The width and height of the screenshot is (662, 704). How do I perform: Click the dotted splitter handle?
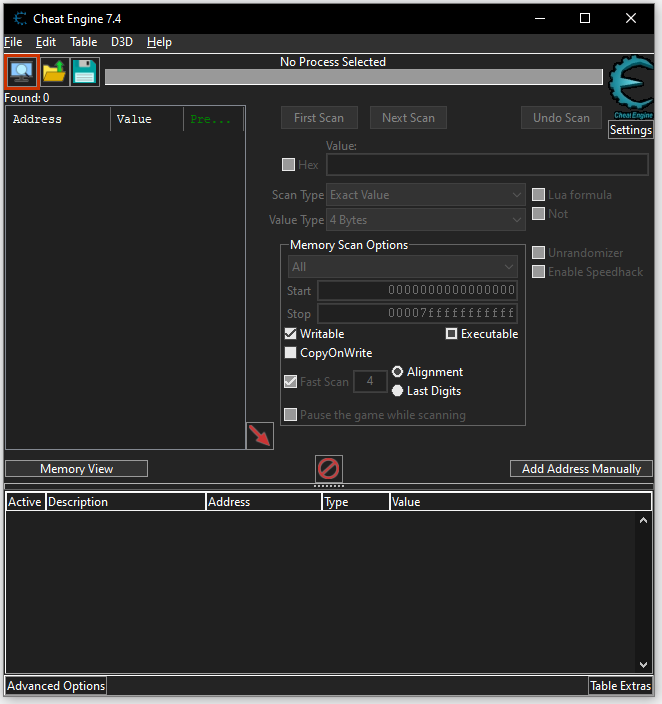tap(329, 486)
